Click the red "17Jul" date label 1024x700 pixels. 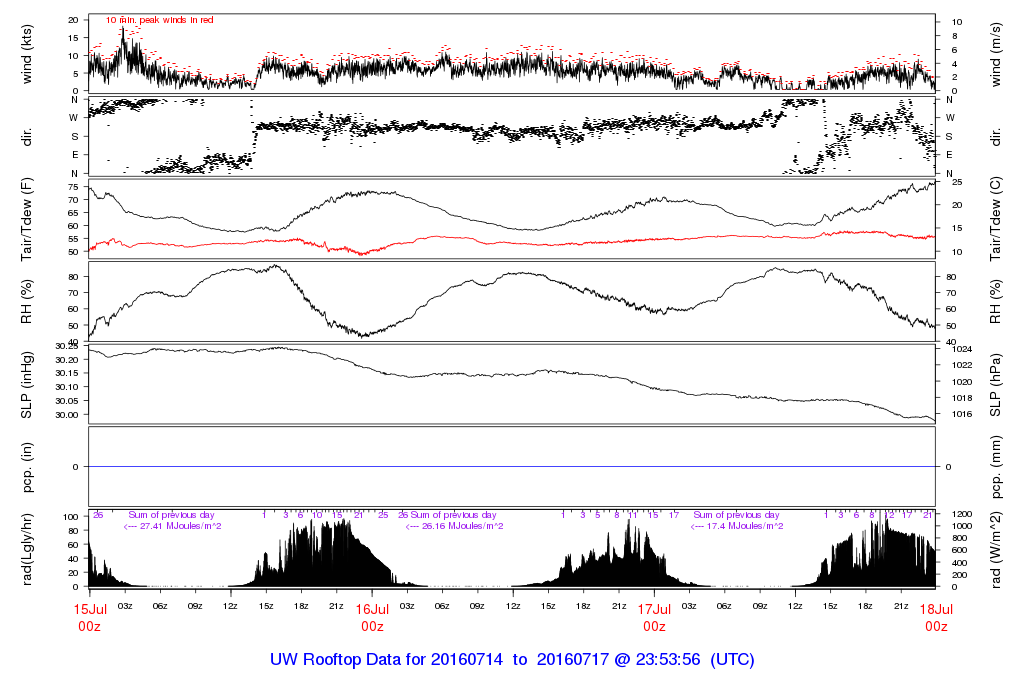(x=654, y=609)
